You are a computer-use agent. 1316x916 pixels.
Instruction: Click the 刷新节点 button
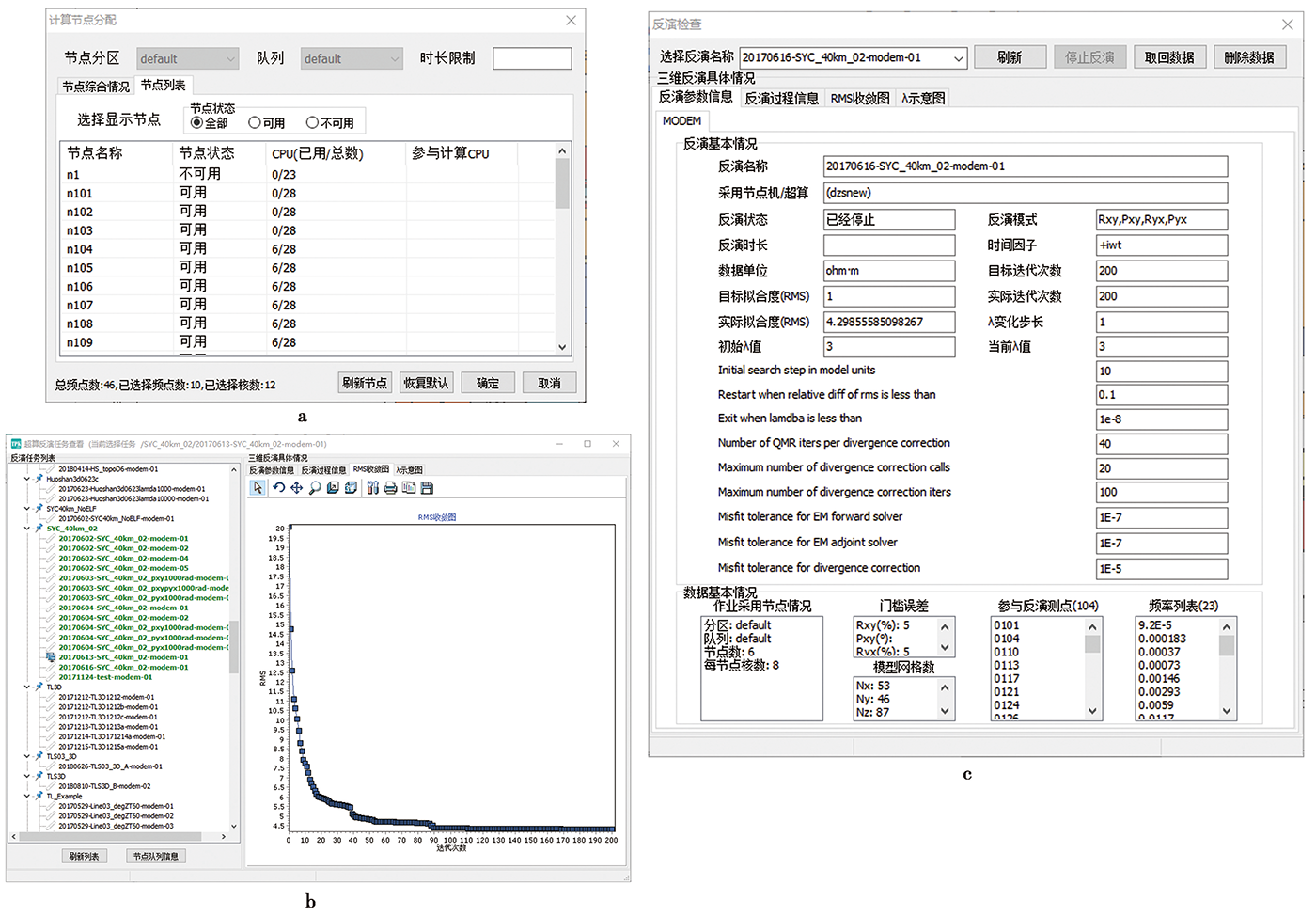point(365,383)
